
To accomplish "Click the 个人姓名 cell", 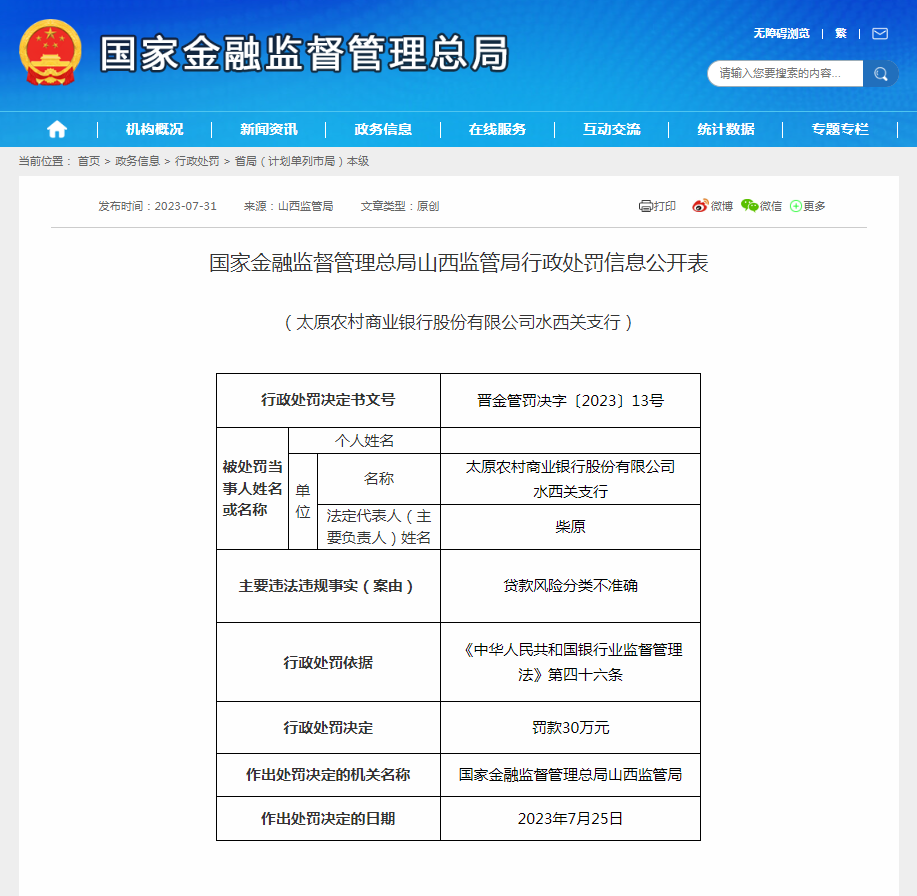I will (x=364, y=440).
